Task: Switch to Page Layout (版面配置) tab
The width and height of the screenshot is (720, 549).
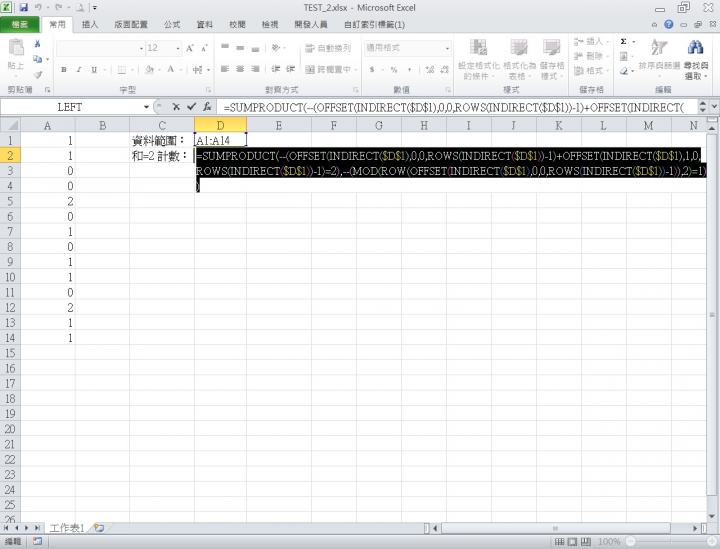Action: (x=131, y=25)
